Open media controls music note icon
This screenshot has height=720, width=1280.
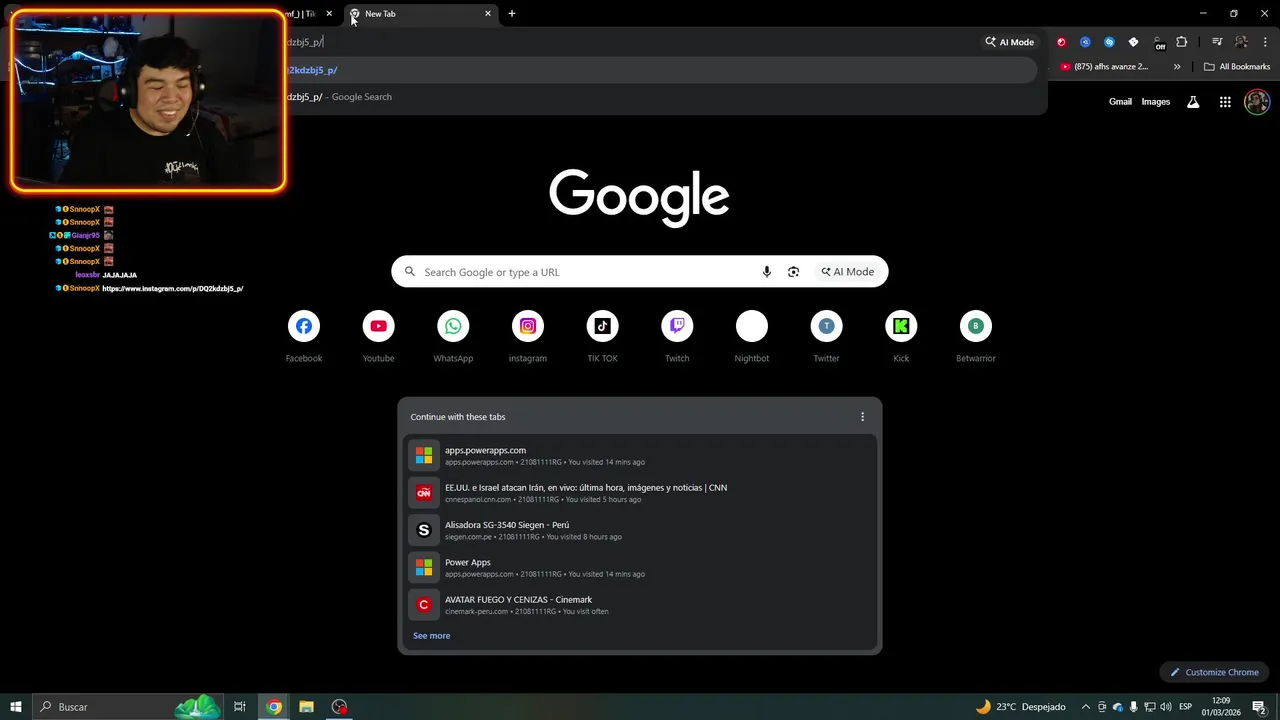pyautogui.click(x=1217, y=42)
